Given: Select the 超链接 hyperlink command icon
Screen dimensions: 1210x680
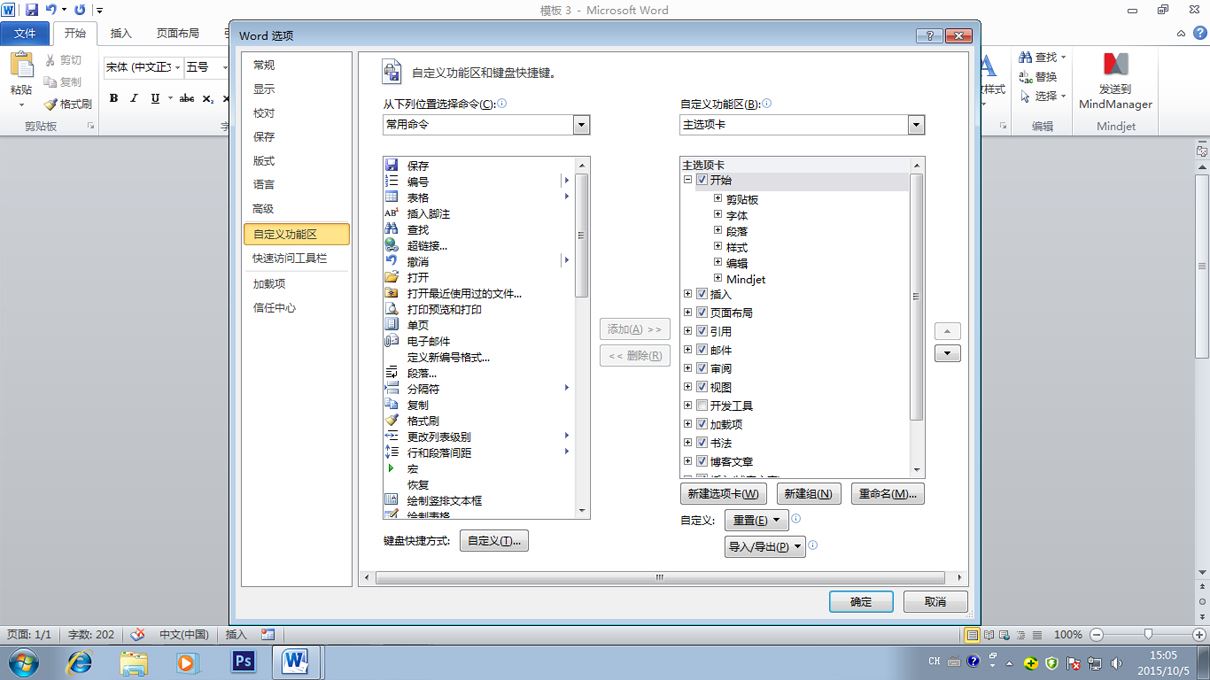Looking at the screenshot, I should [x=392, y=245].
